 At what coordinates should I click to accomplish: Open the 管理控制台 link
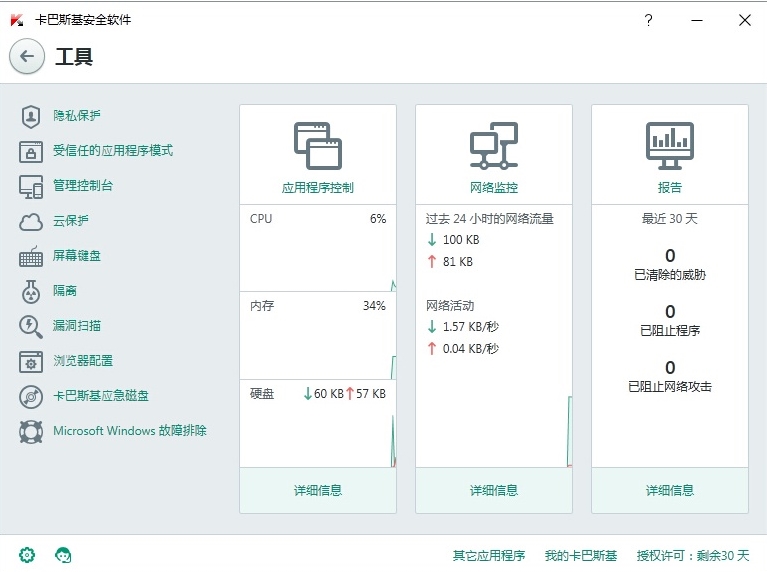point(83,185)
